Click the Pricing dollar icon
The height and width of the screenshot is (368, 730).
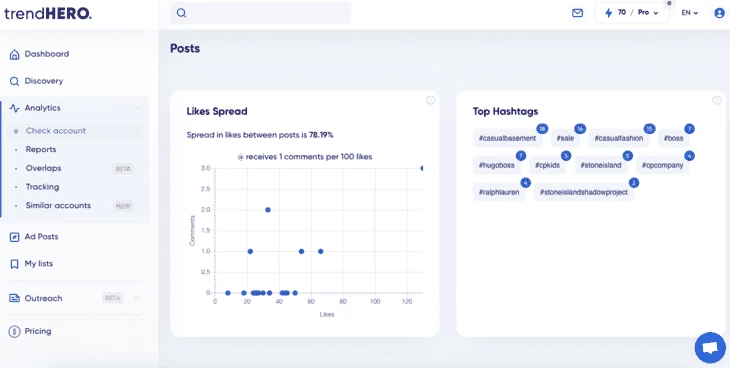pos(14,332)
